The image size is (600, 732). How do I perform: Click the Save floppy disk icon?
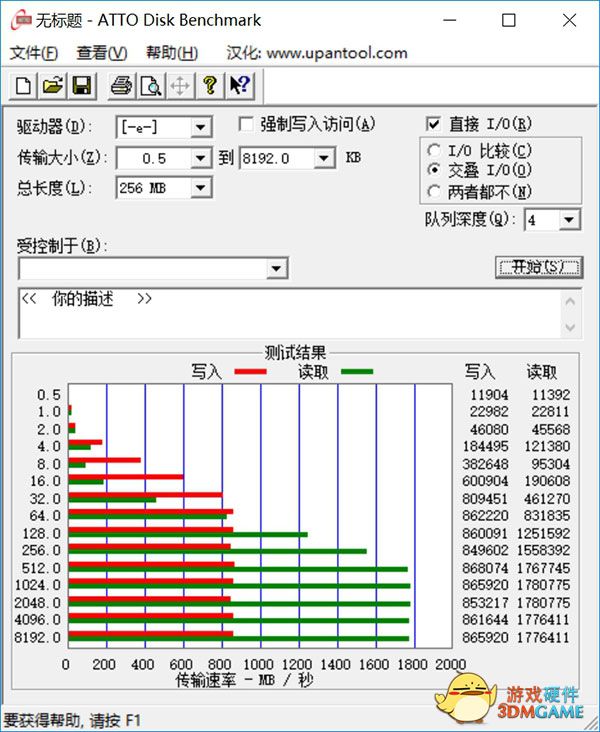click(82, 86)
